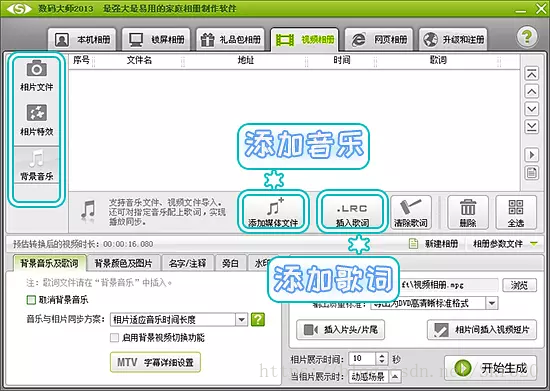Image resolution: width=550 pixels, height=391 pixels.
Task: Open the output quality format dropdown
Action: (x=434, y=303)
